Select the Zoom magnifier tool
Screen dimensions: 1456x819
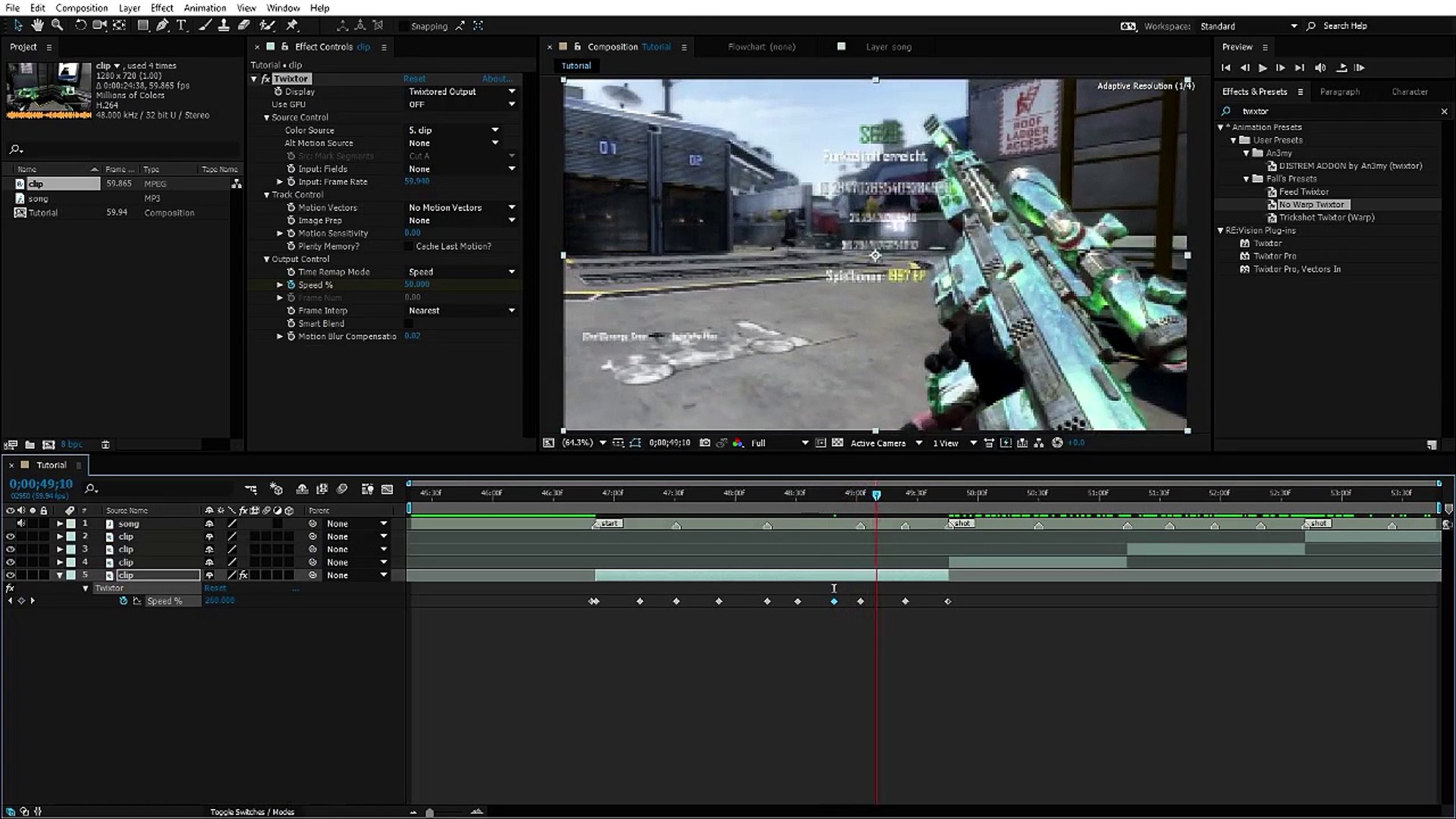(57, 25)
